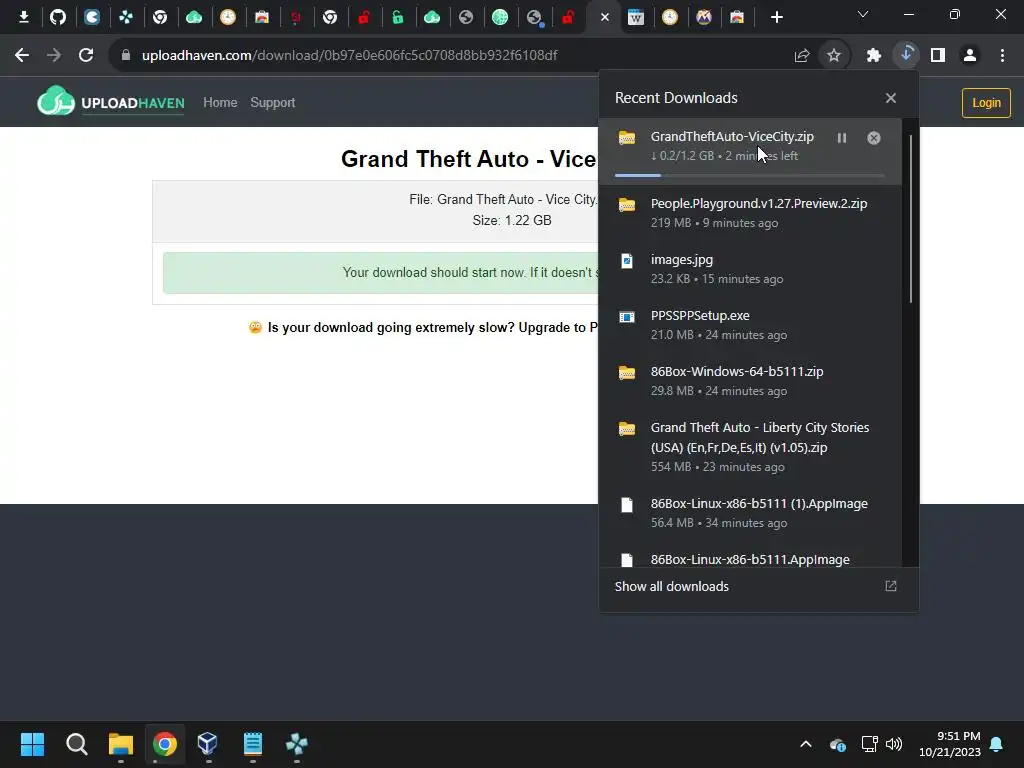This screenshot has height=768, width=1024.
Task: Open the network status tray icon
Action: pyautogui.click(x=869, y=744)
